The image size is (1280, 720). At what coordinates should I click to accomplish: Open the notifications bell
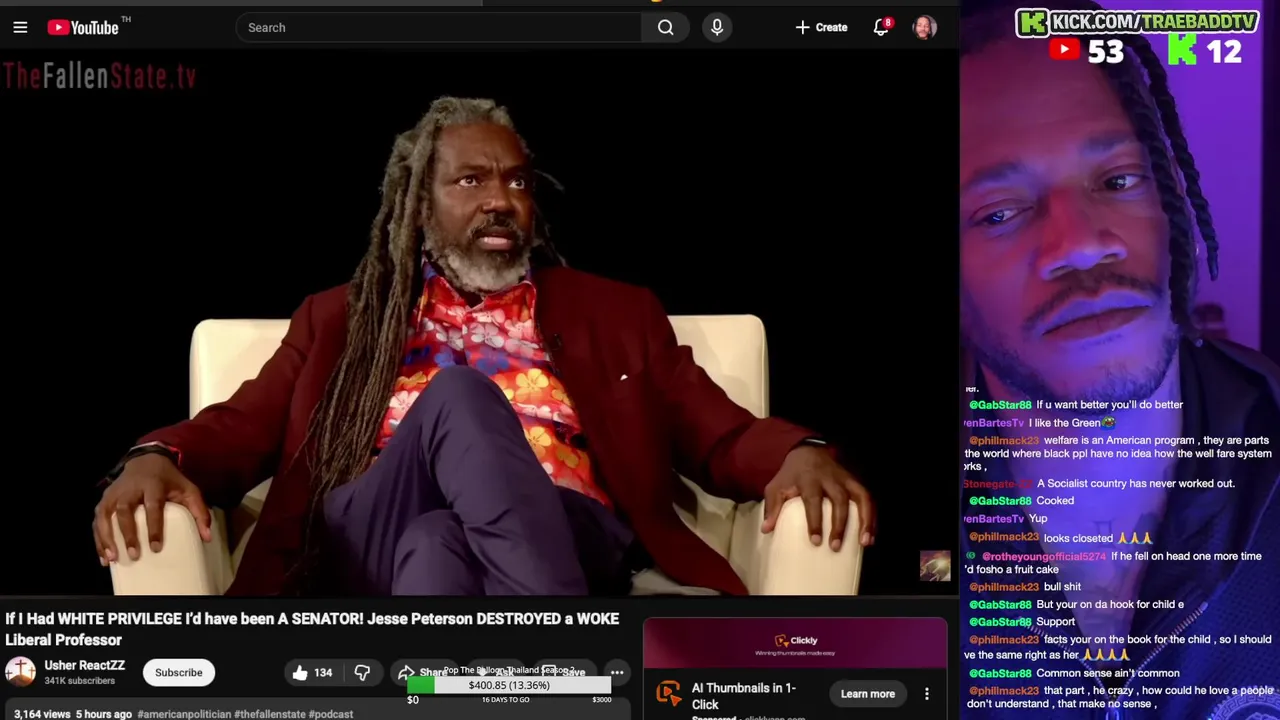(x=881, y=28)
